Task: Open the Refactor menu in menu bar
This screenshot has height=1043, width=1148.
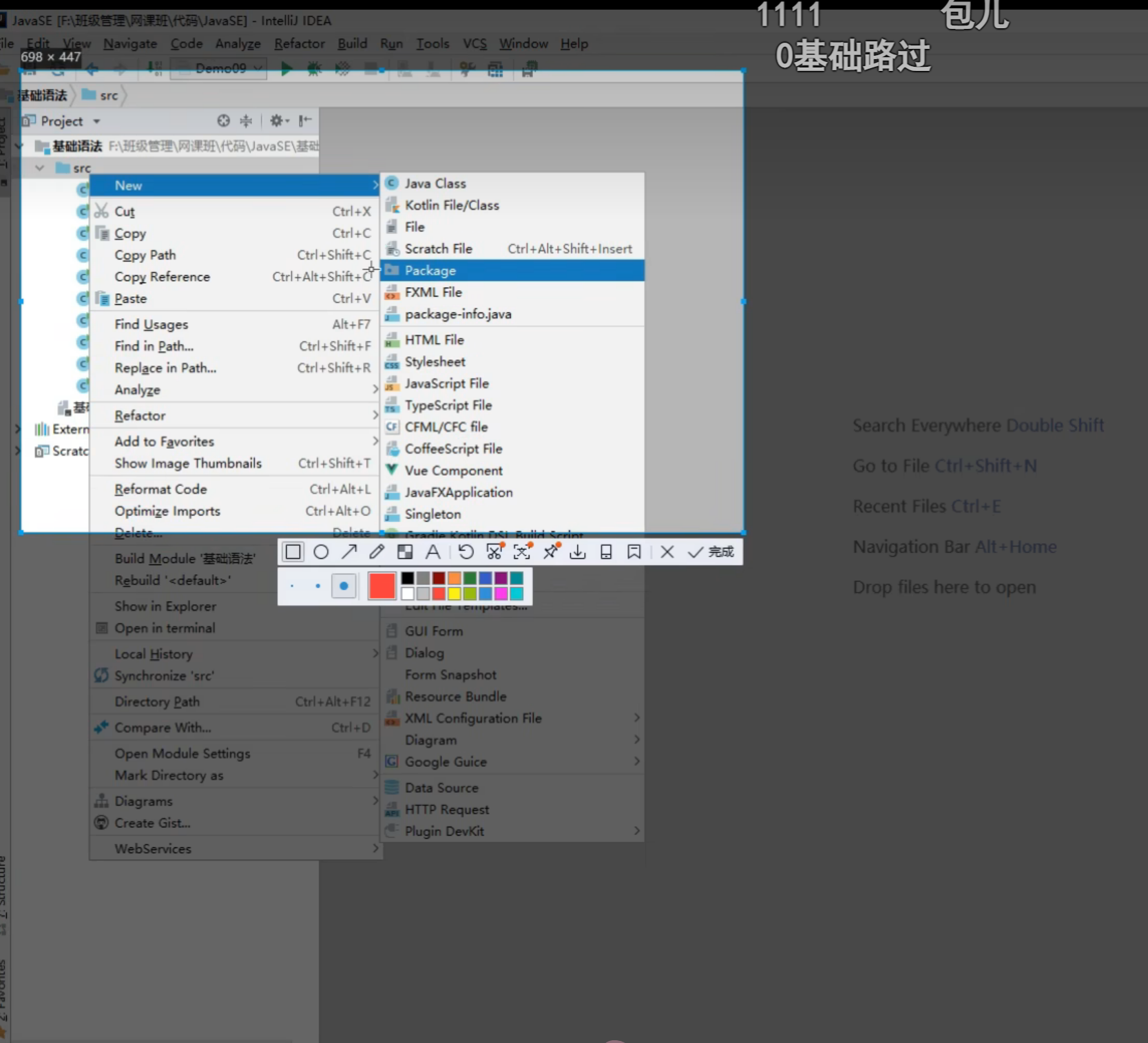Action: 300,43
